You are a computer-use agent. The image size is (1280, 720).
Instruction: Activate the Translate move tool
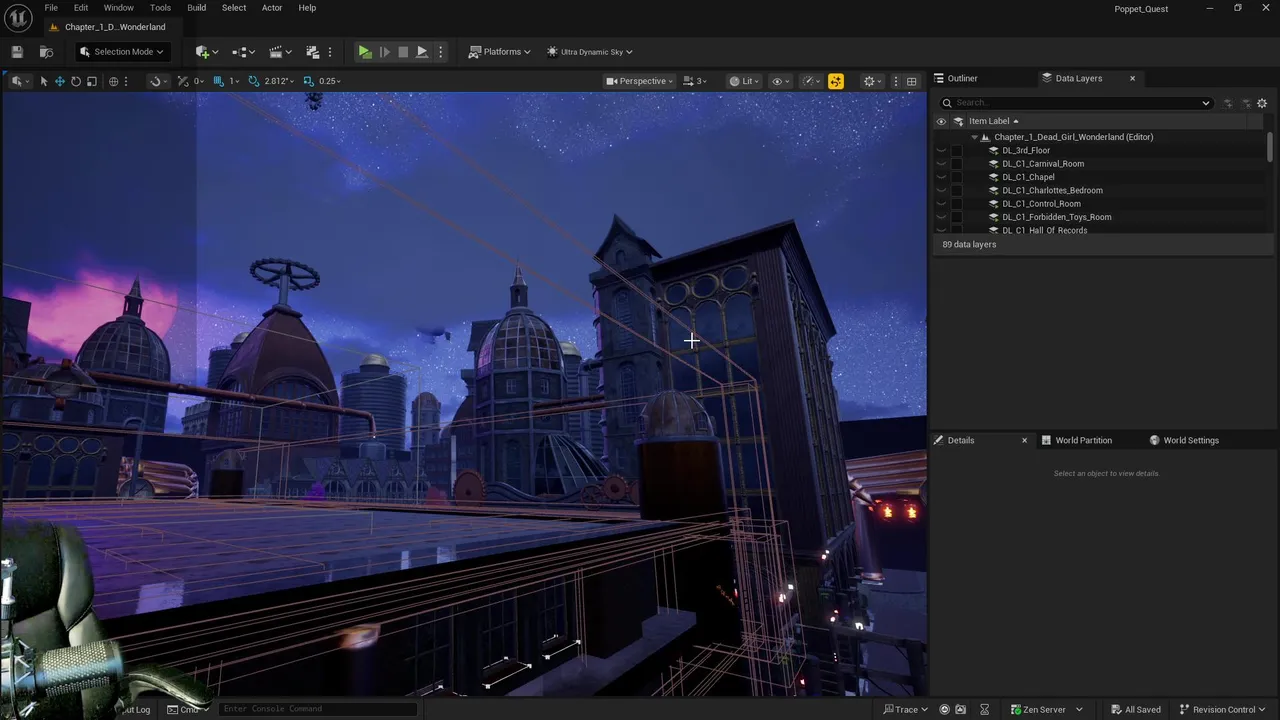[59, 81]
